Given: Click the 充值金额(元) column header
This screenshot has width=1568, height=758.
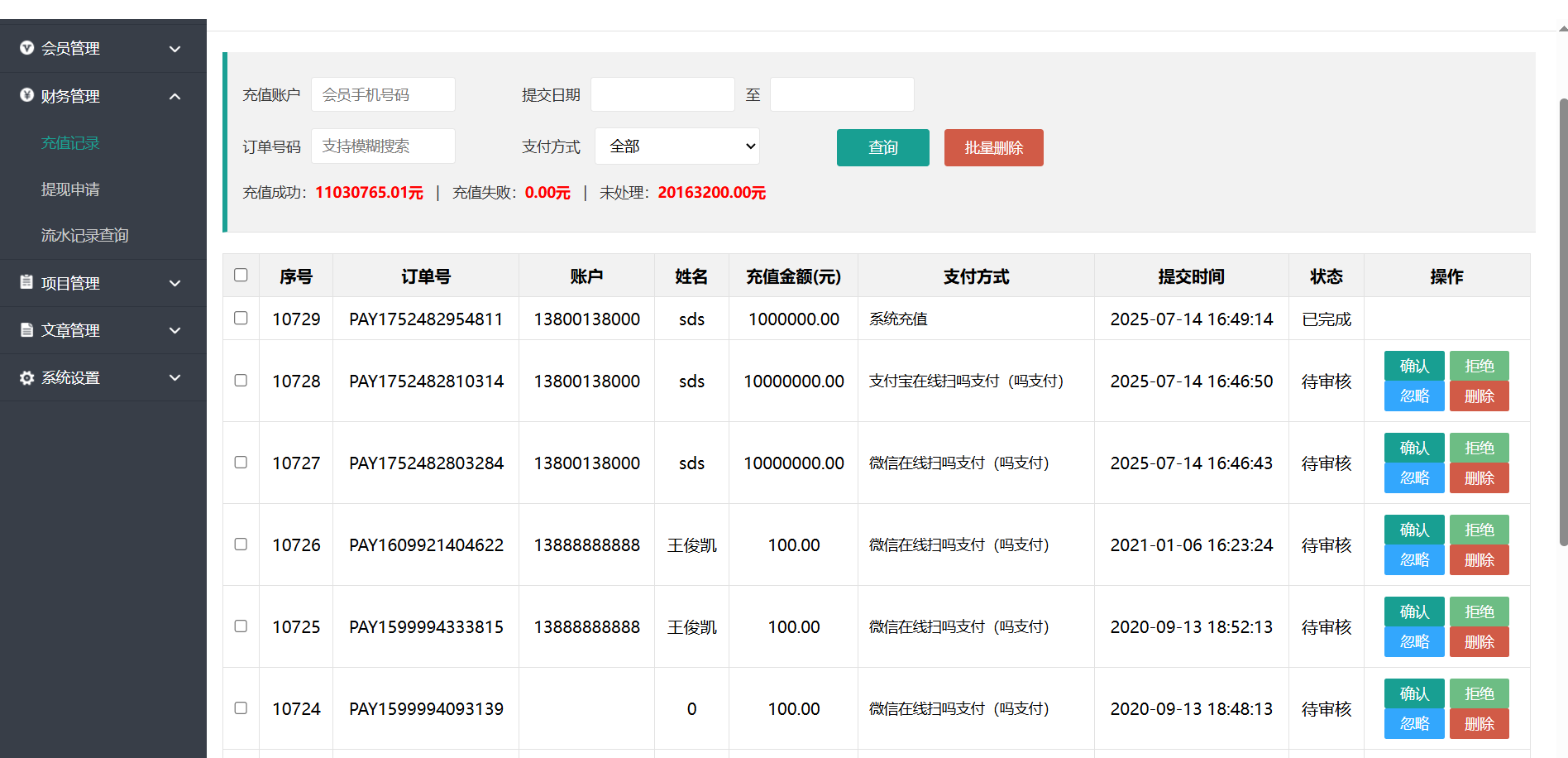Looking at the screenshot, I should click(793, 276).
